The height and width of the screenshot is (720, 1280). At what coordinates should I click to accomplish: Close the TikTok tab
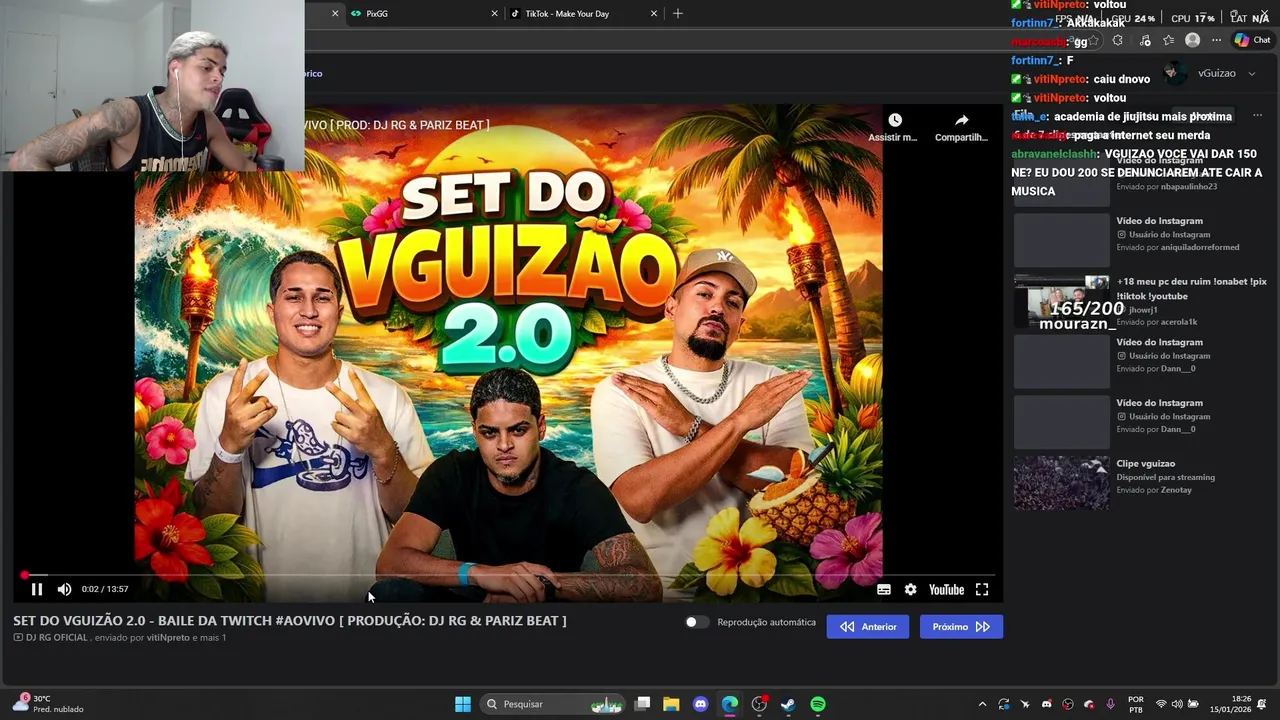pyautogui.click(x=654, y=14)
